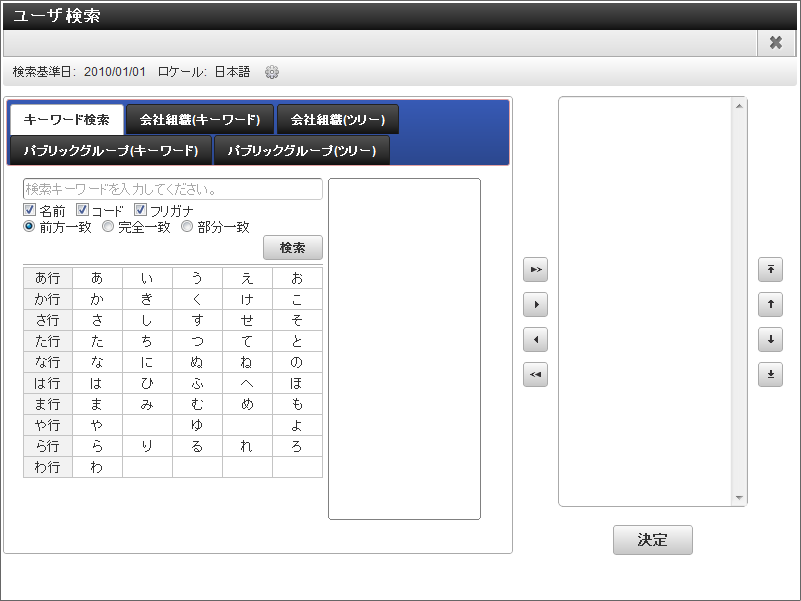This screenshot has height=601, width=801.
Task: Switch to the パブリックグループ(キーワード) tab
Action: coord(114,150)
